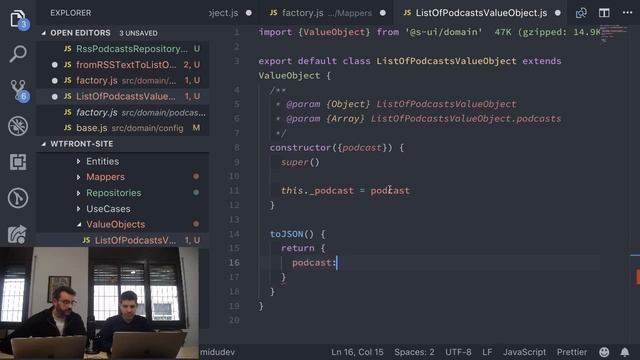
Task: Open the Explorer files view icon
Action: click(18, 19)
